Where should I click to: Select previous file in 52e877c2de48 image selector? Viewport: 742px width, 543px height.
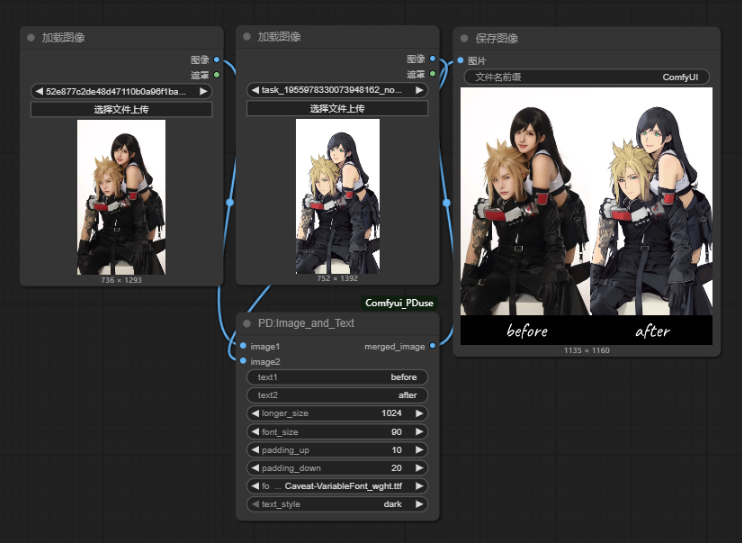click(39, 91)
